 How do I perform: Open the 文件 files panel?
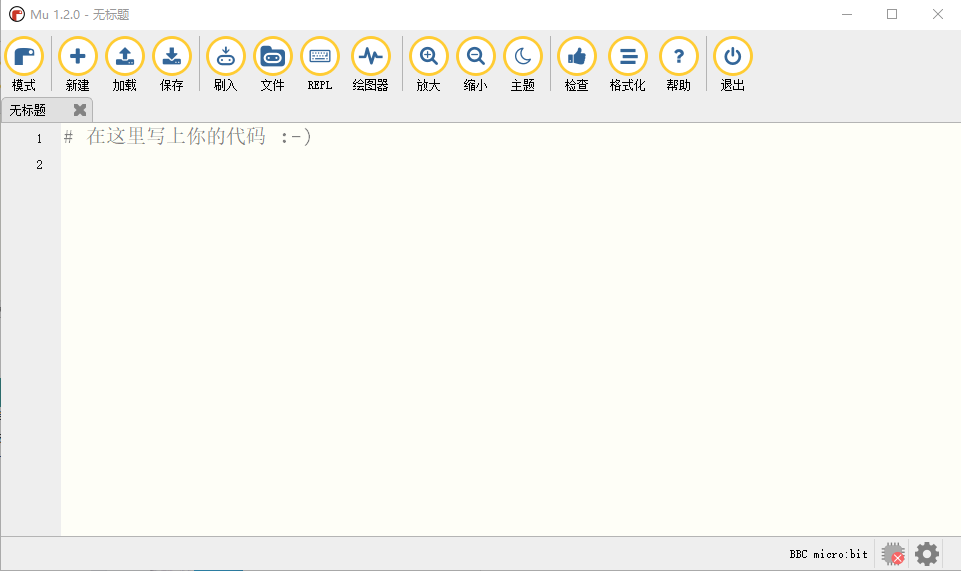click(273, 64)
